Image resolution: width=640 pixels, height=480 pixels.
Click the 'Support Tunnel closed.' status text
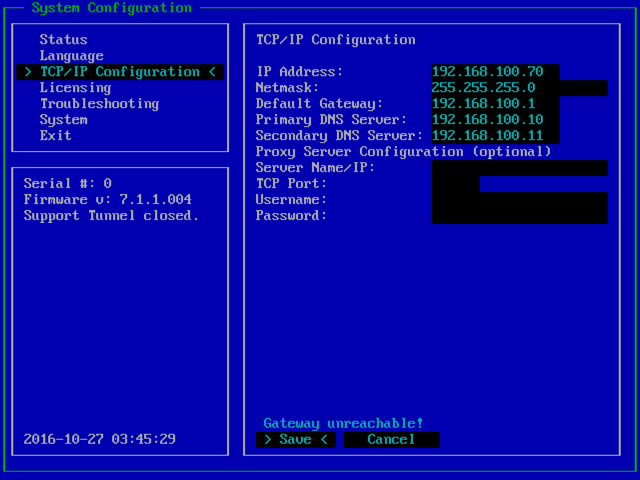(111, 216)
